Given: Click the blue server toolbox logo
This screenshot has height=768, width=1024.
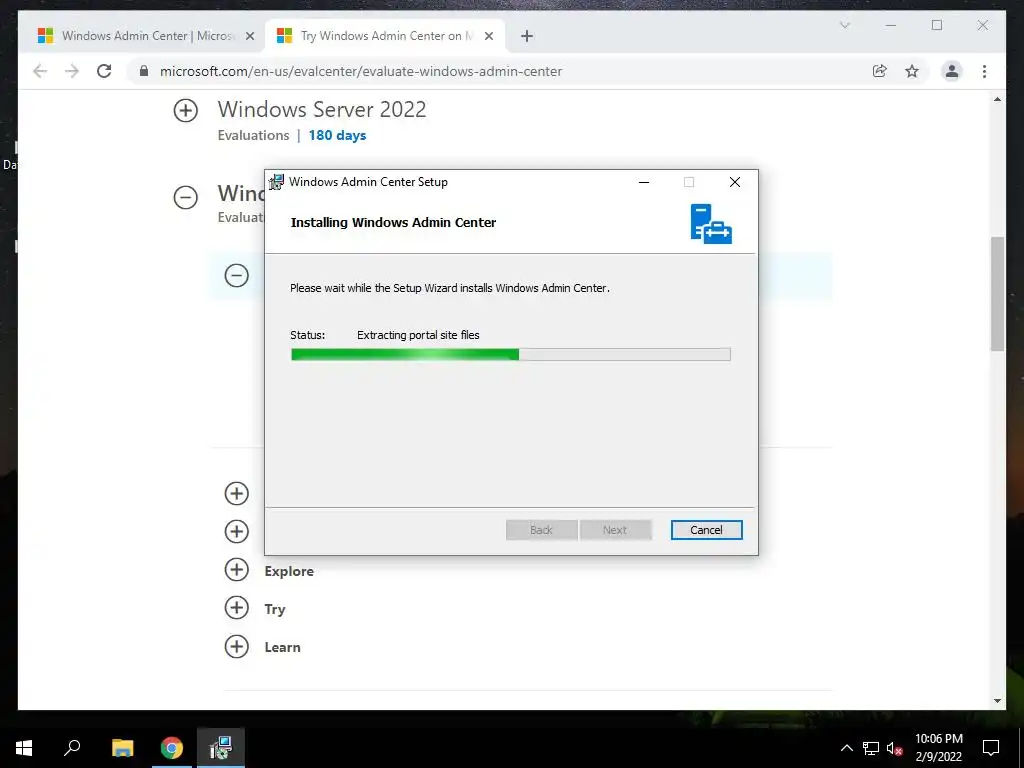Looking at the screenshot, I should [x=711, y=223].
